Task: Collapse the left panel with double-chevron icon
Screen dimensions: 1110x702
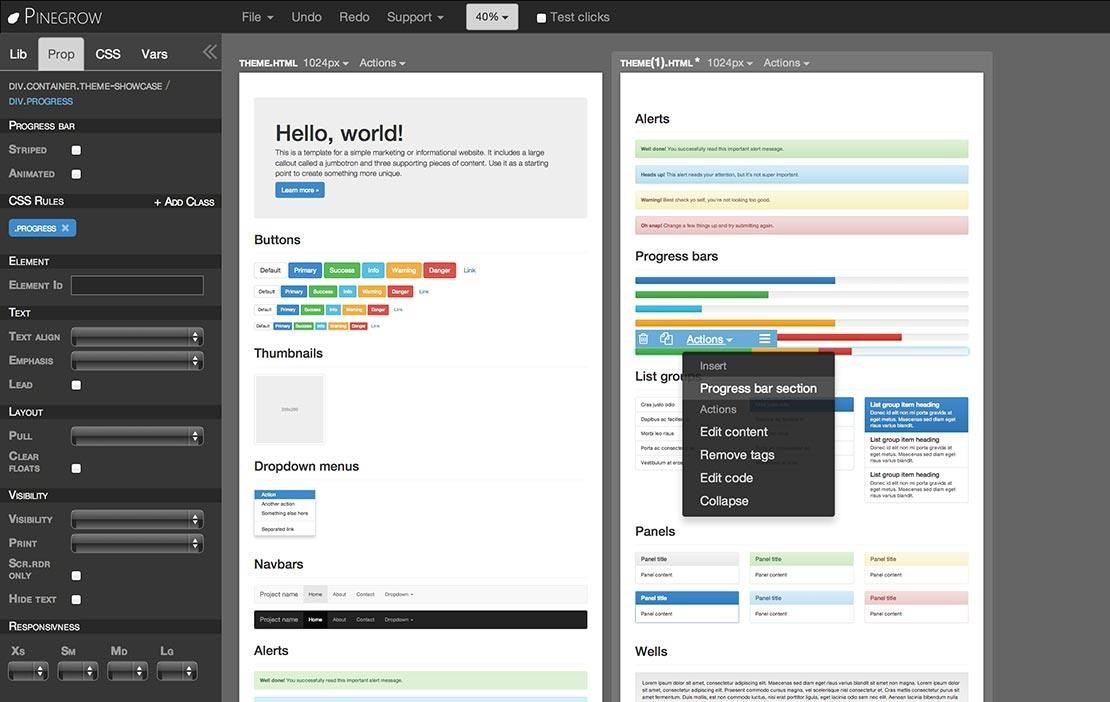Action: click(210, 52)
